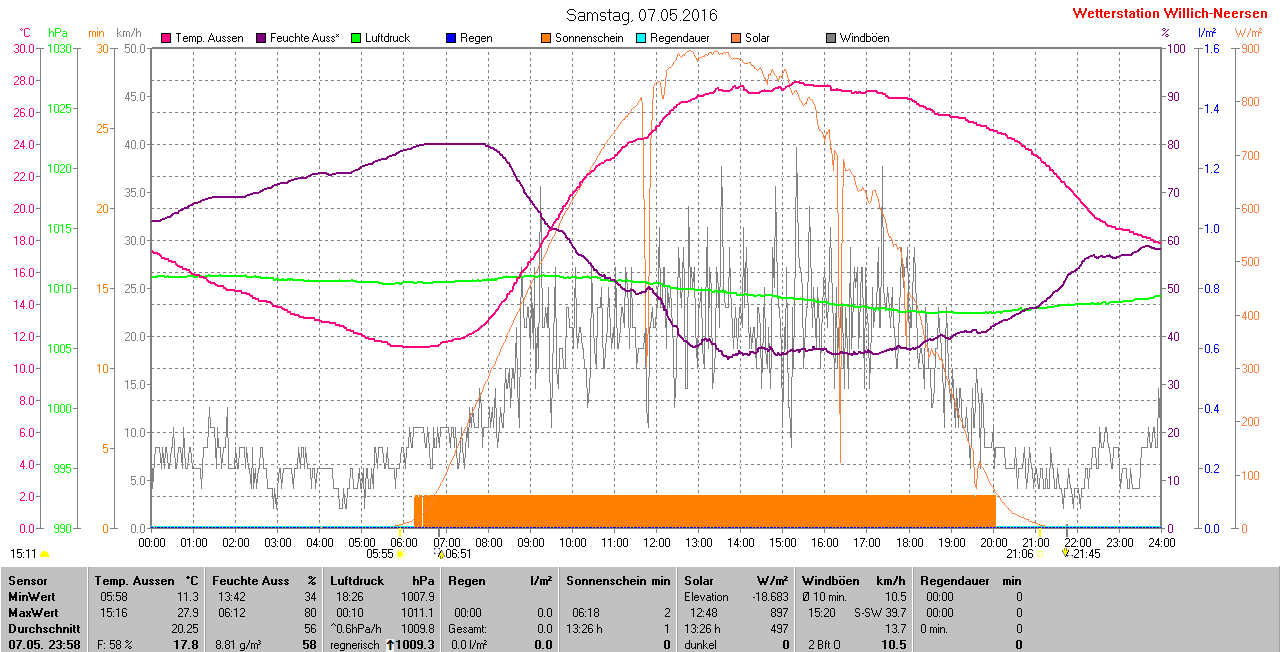Click the Regen l/m² column header
1280x652 pixels.
[x=500, y=580]
